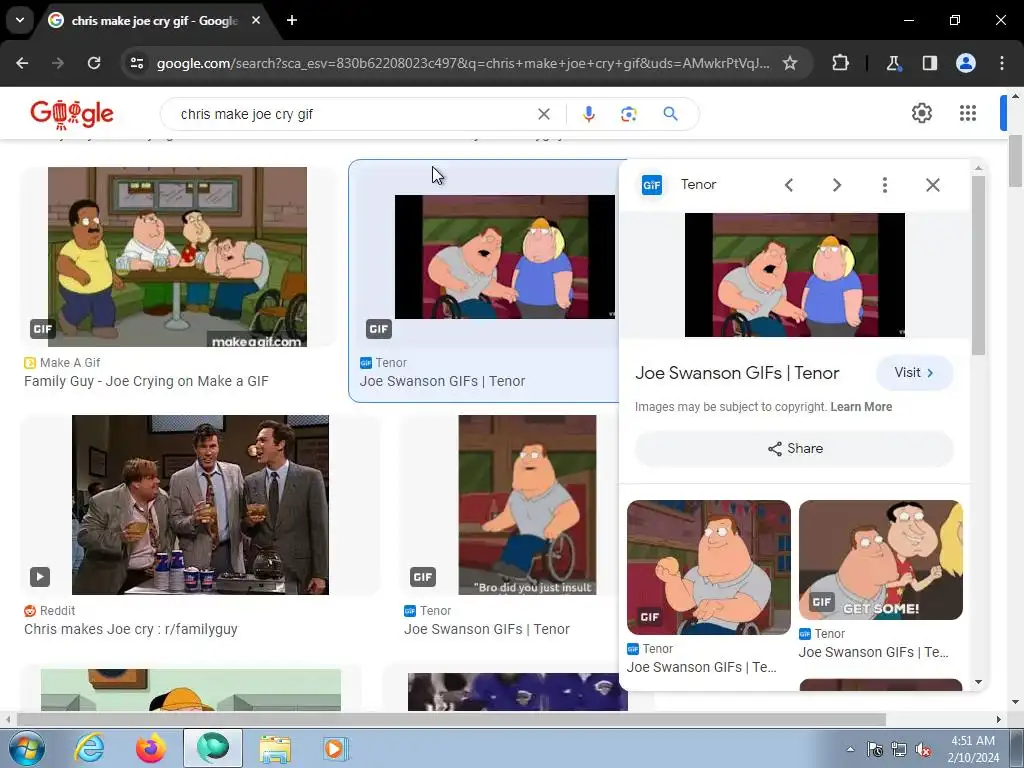This screenshot has height=768, width=1024.
Task: Submit search with the magnifier icon
Action: (670, 114)
